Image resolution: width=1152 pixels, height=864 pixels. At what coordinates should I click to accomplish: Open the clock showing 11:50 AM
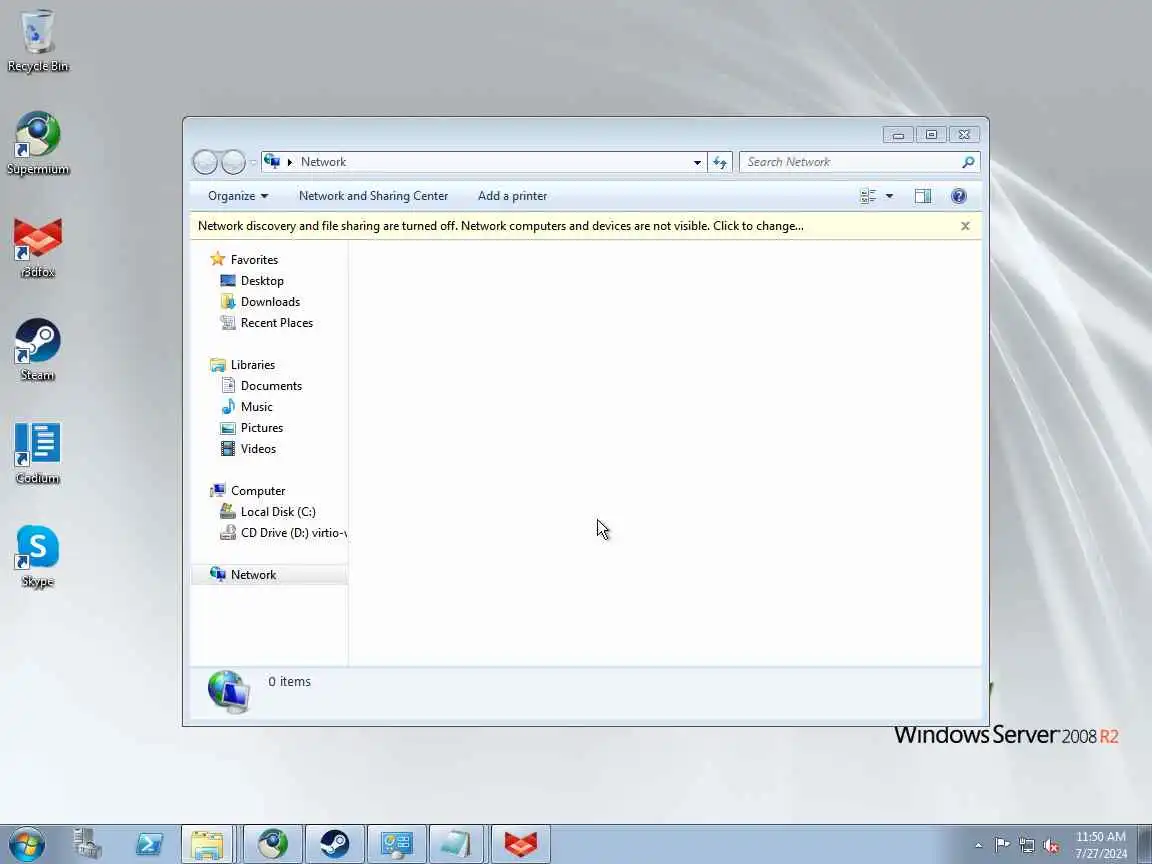pyautogui.click(x=1101, y=845)
